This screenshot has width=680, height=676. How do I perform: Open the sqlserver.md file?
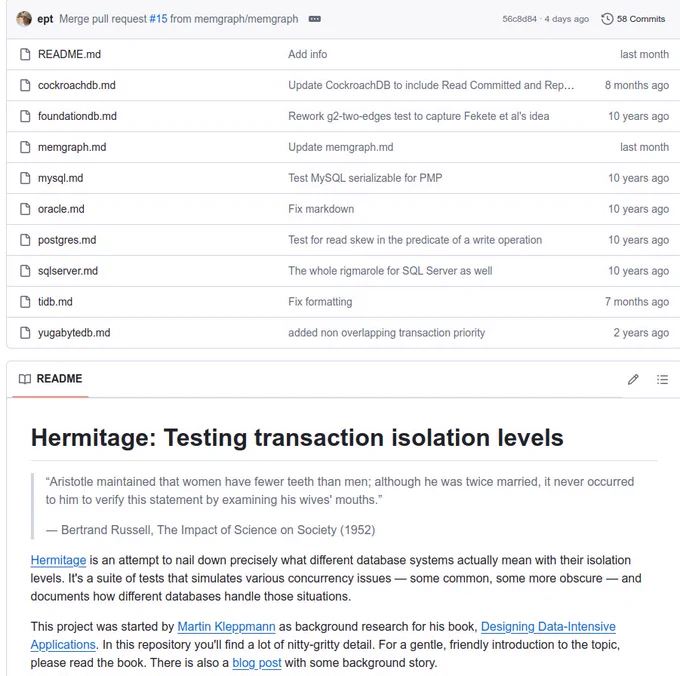point(68,271)
